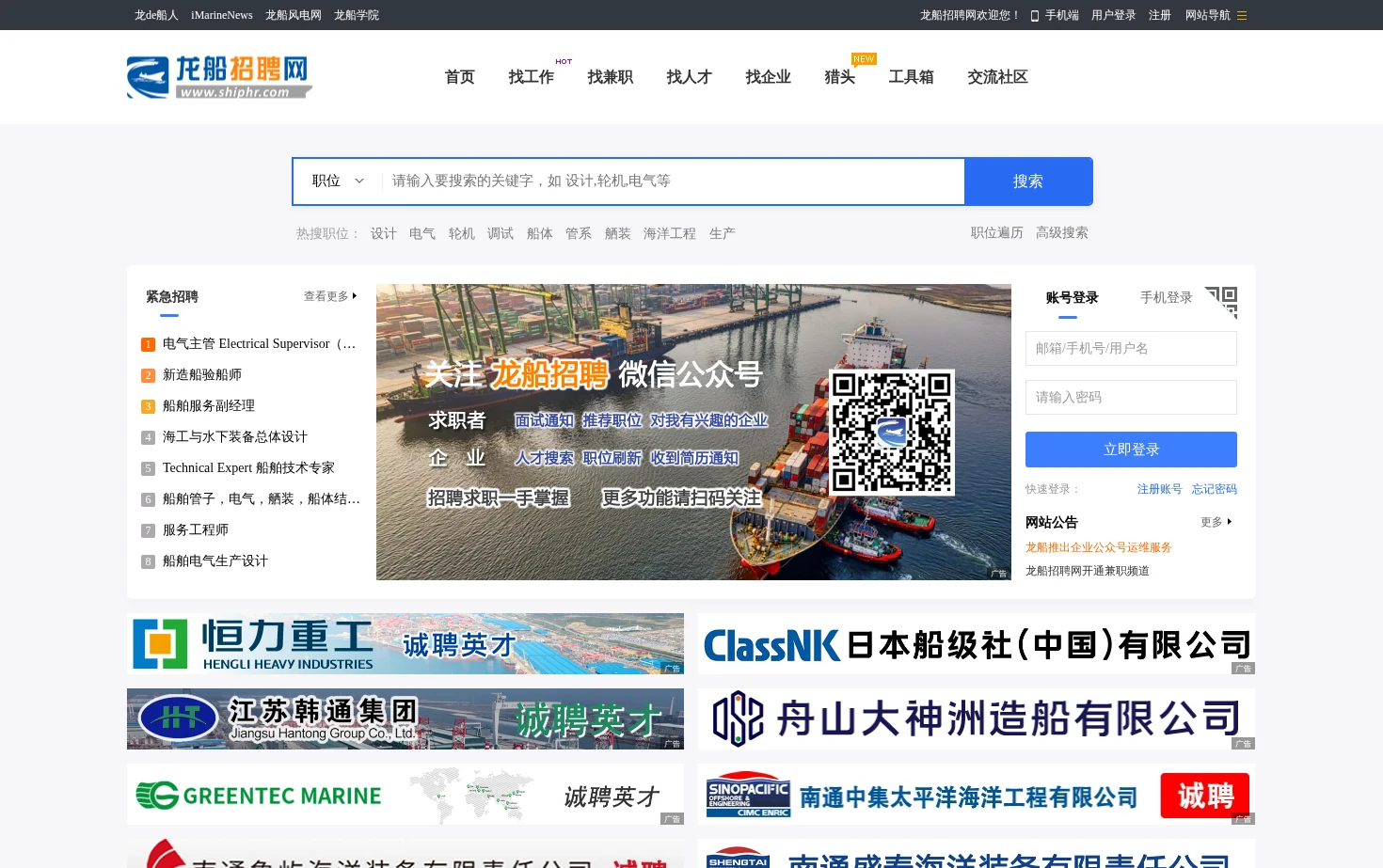
Task: Select hot keyword 设计
Action: [384, 233]
